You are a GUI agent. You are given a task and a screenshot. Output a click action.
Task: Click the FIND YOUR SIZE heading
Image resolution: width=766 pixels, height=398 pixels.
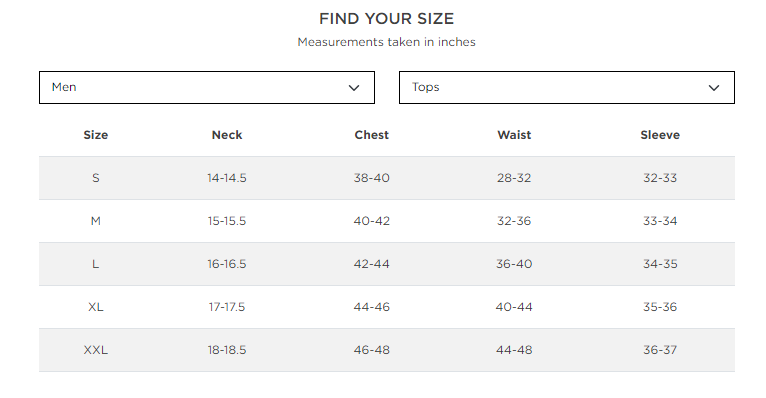pos(386,19)
